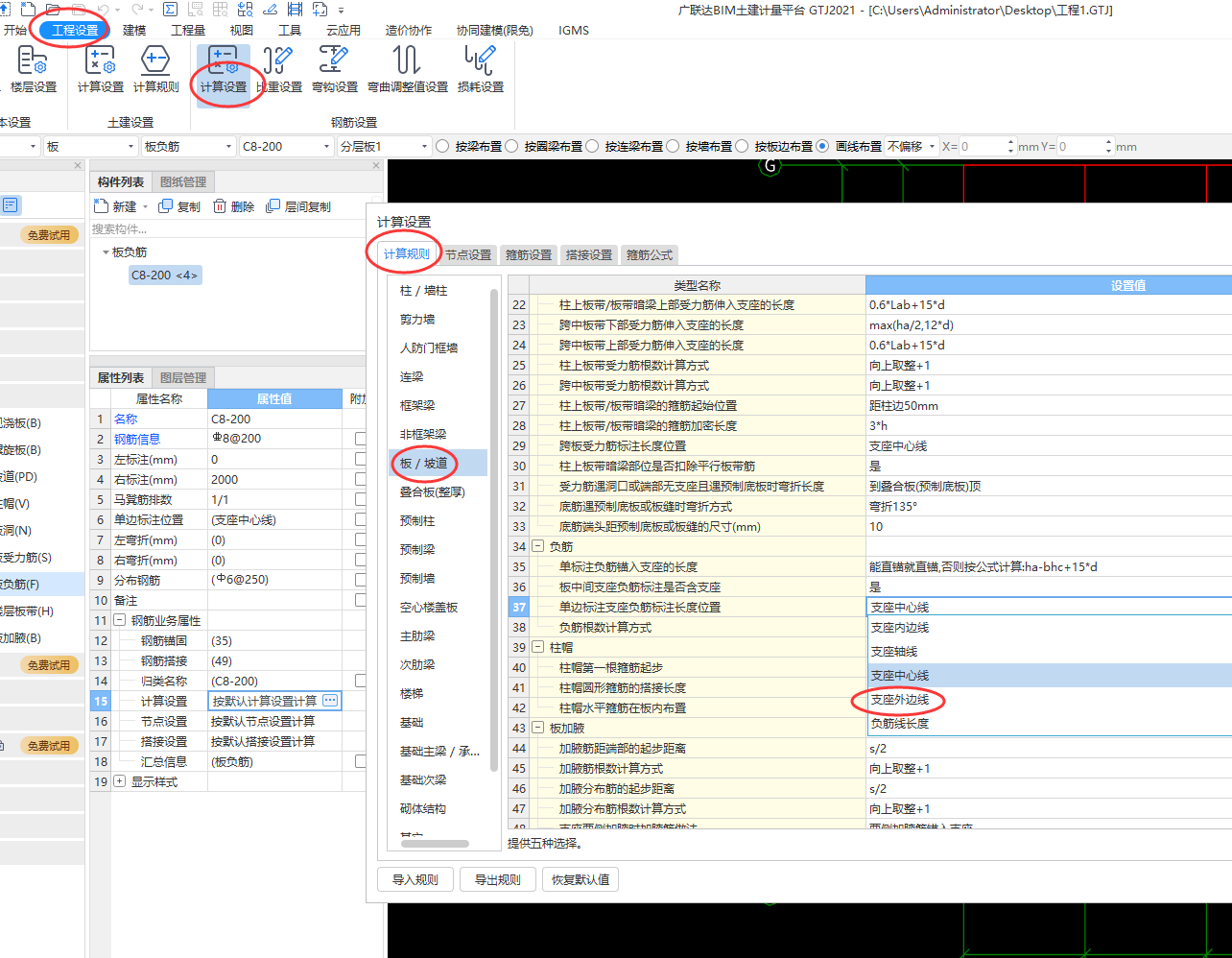The width and height of the screenshot is (1232, 958).
Task: Switch to 建模 ribbon tab
Action: click(134, 30)
